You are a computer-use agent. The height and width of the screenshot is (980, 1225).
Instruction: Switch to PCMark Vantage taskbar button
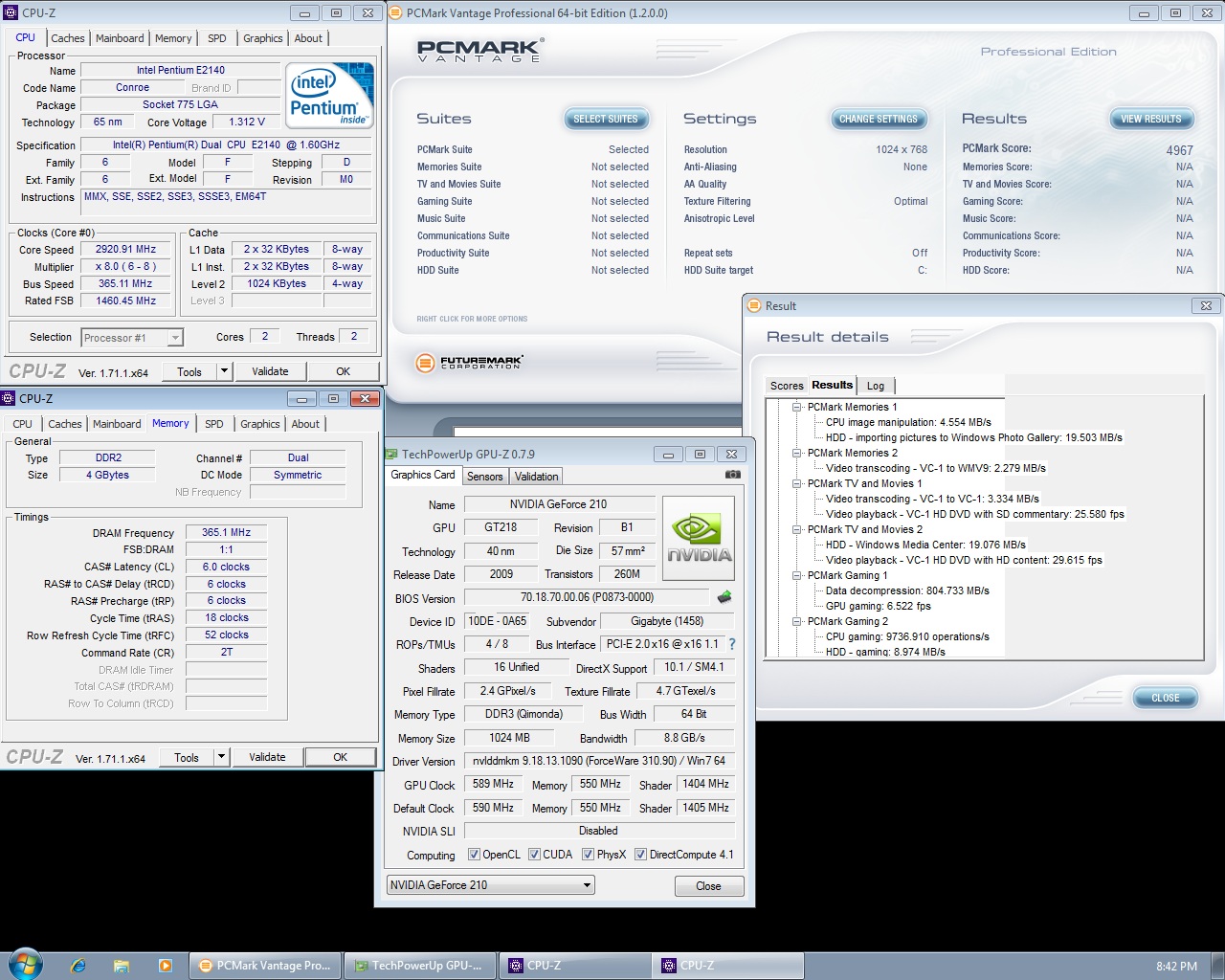pos(265,966)
